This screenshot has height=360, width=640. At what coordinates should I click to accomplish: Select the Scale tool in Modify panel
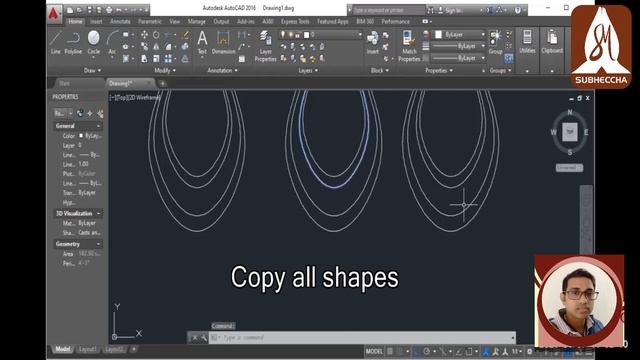156,59
